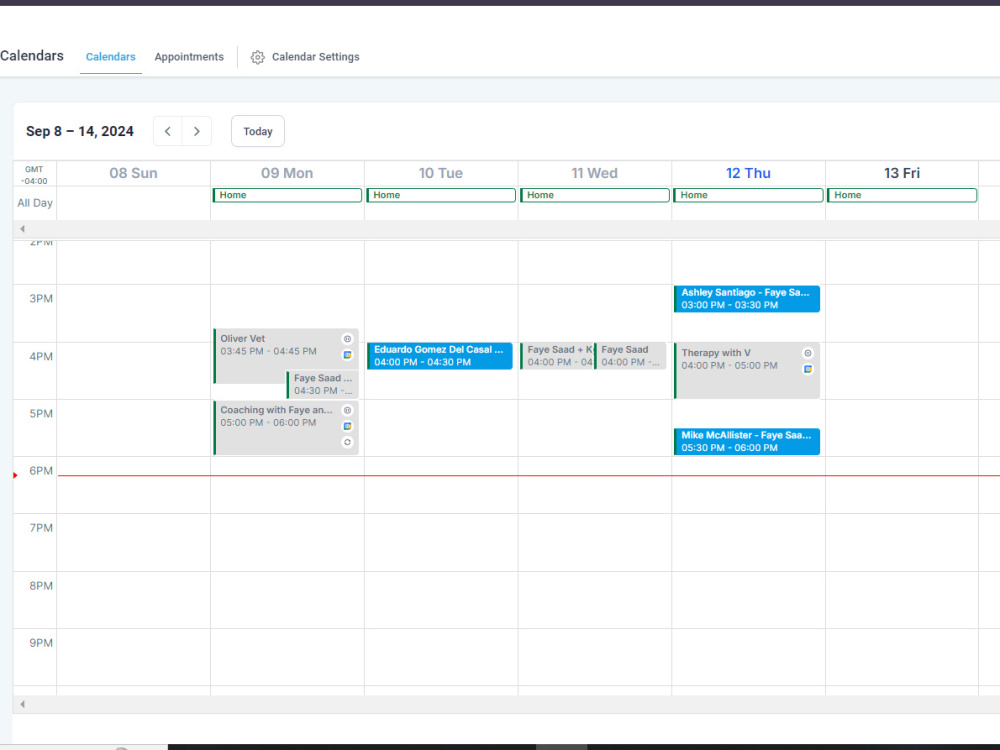Open the 13 Fri day header
The height and width of the screenshot is (750, 1000).
coord(902,173)
